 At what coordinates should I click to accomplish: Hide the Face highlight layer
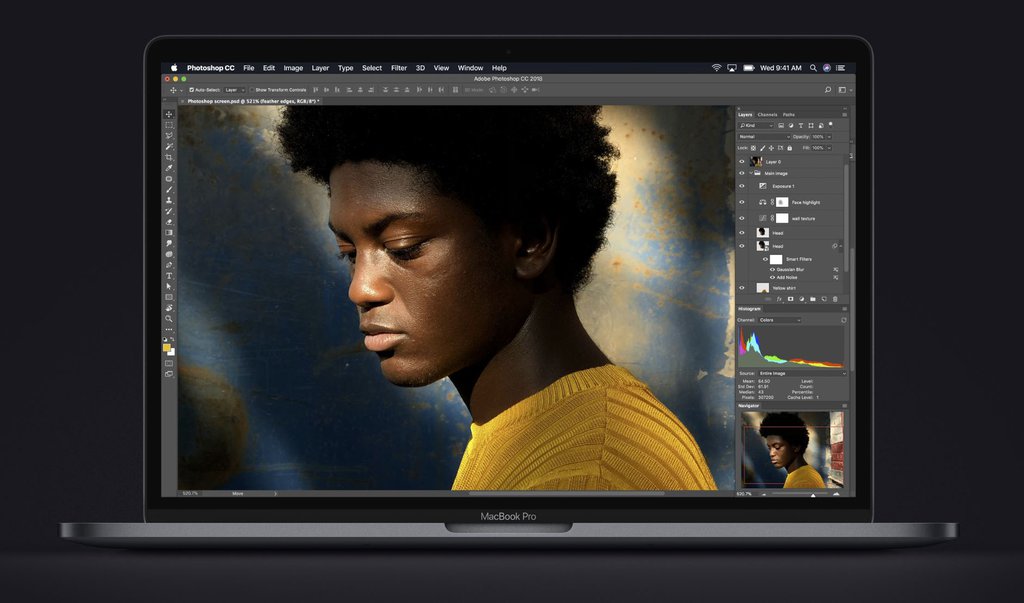point(742,202)
